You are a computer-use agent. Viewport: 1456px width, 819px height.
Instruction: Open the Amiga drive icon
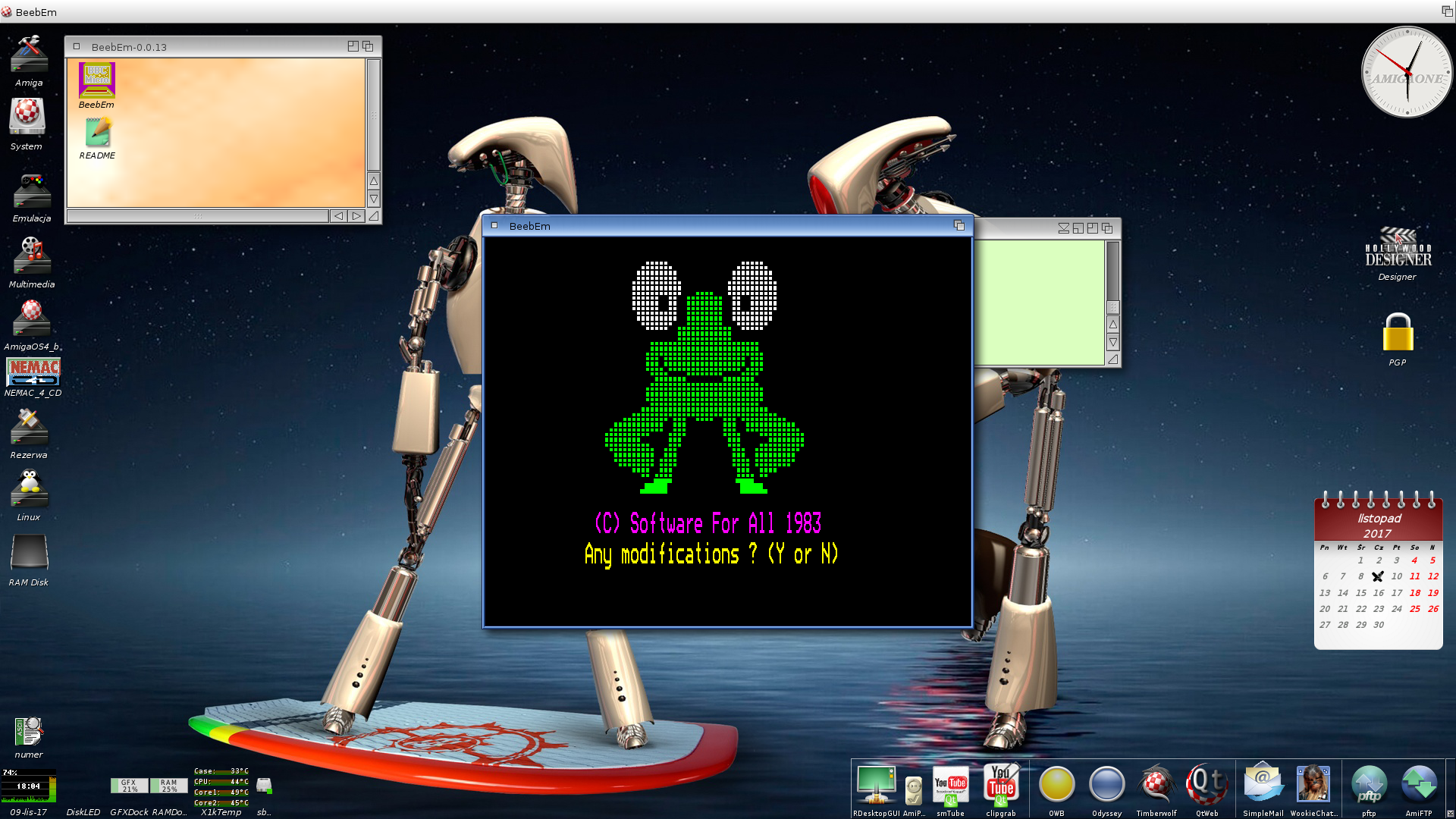(x=29, y=54)
